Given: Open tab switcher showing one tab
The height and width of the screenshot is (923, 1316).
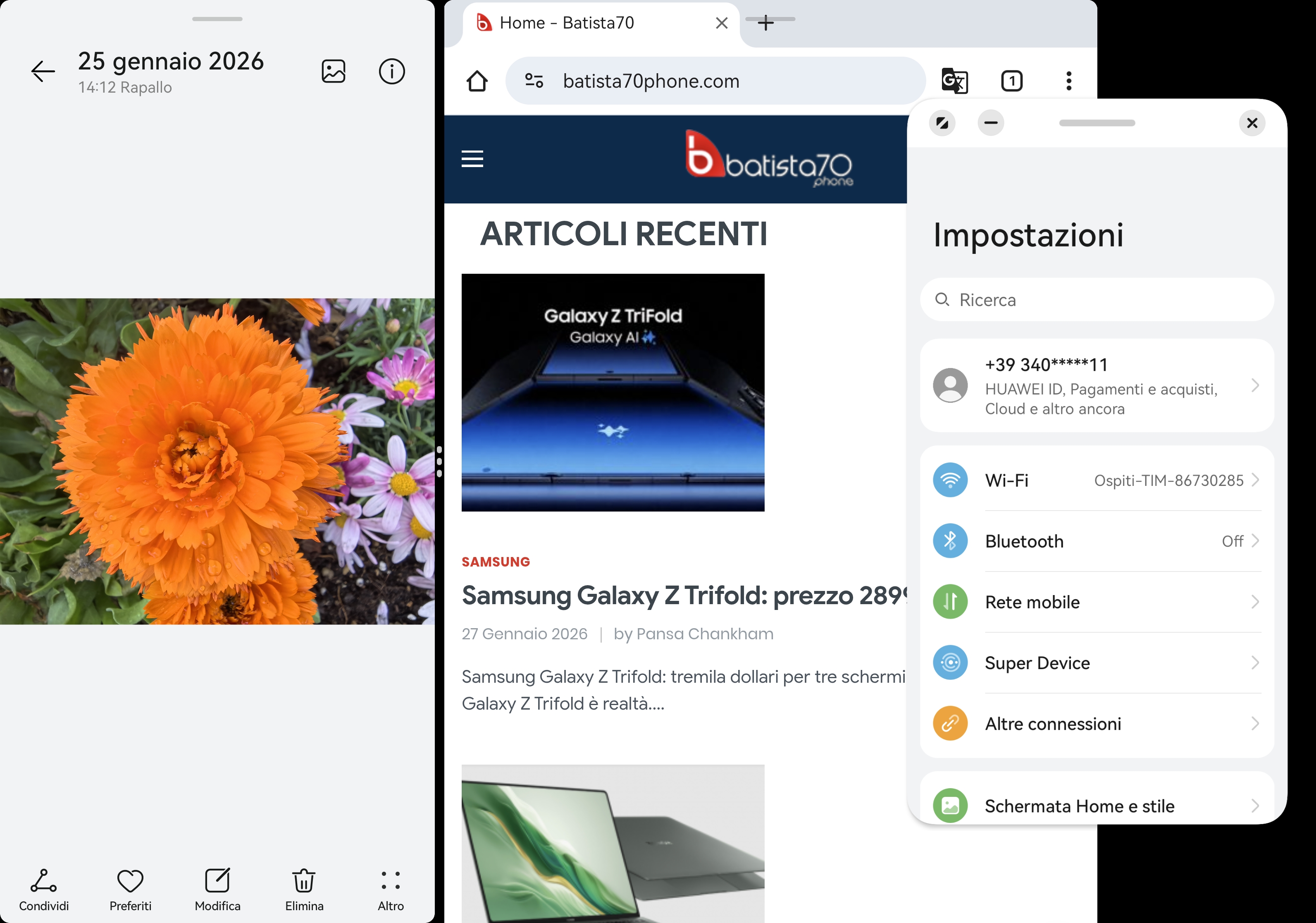Looking at the screenshot, I should [x=1012, y=81].
